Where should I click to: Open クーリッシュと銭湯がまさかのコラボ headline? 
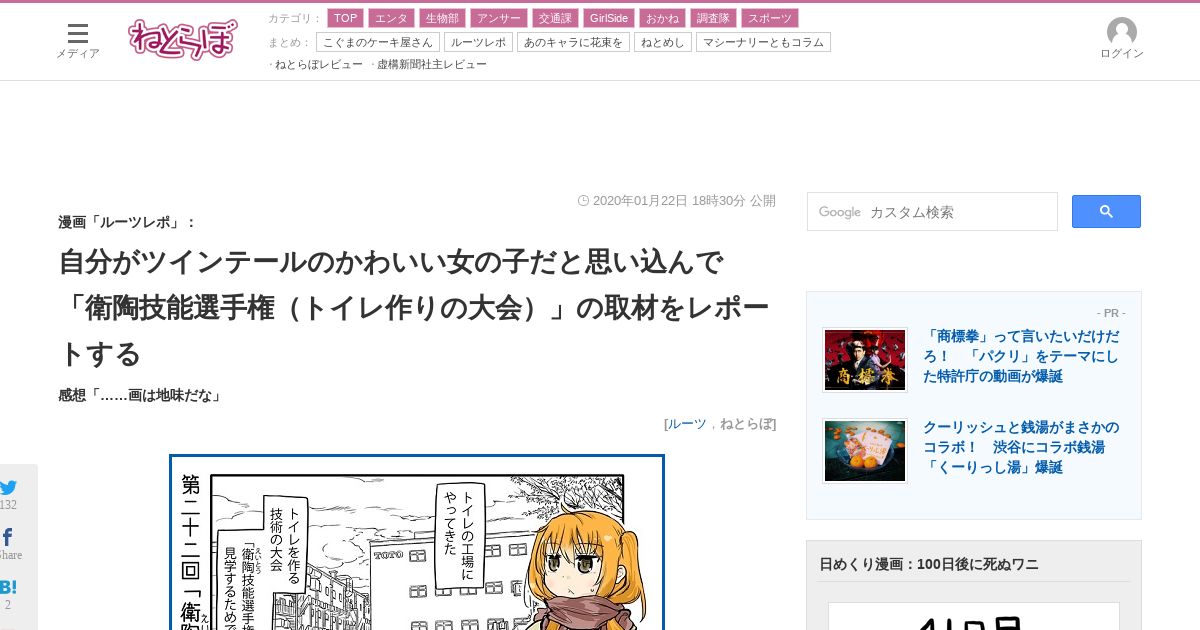[x=1021, y=447]
